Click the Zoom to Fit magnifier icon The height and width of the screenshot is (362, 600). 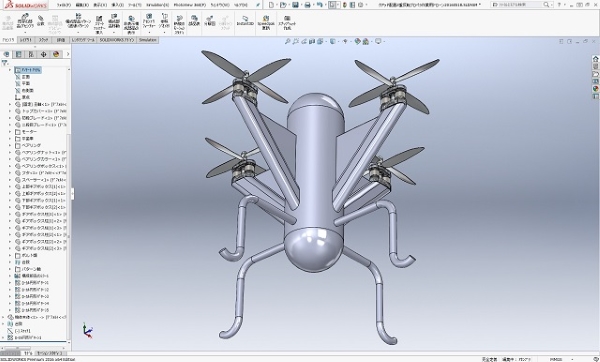288,41
